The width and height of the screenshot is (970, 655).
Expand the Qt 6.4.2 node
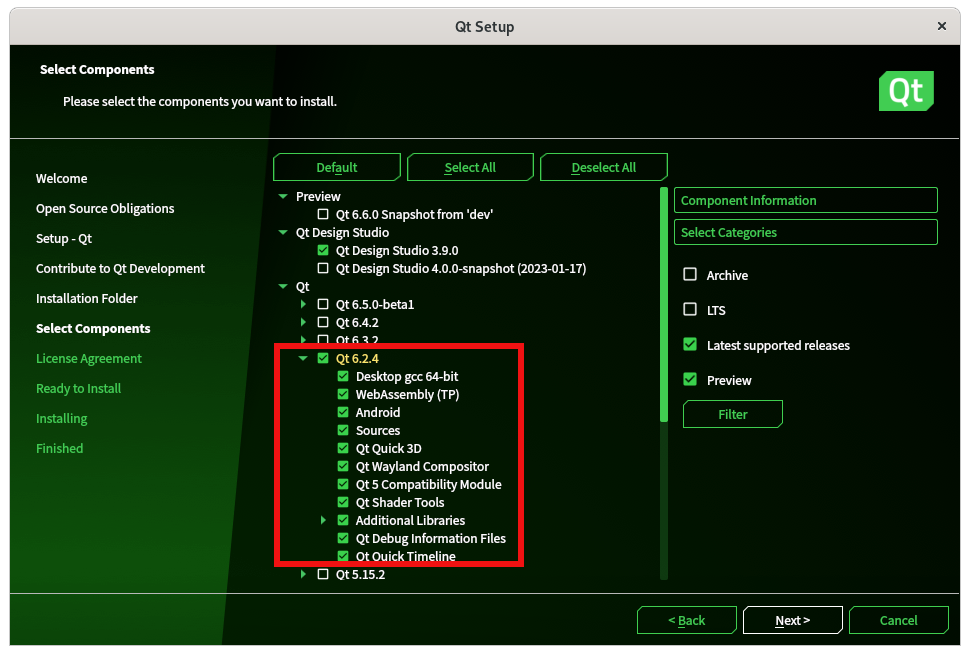tap(303, 322)
